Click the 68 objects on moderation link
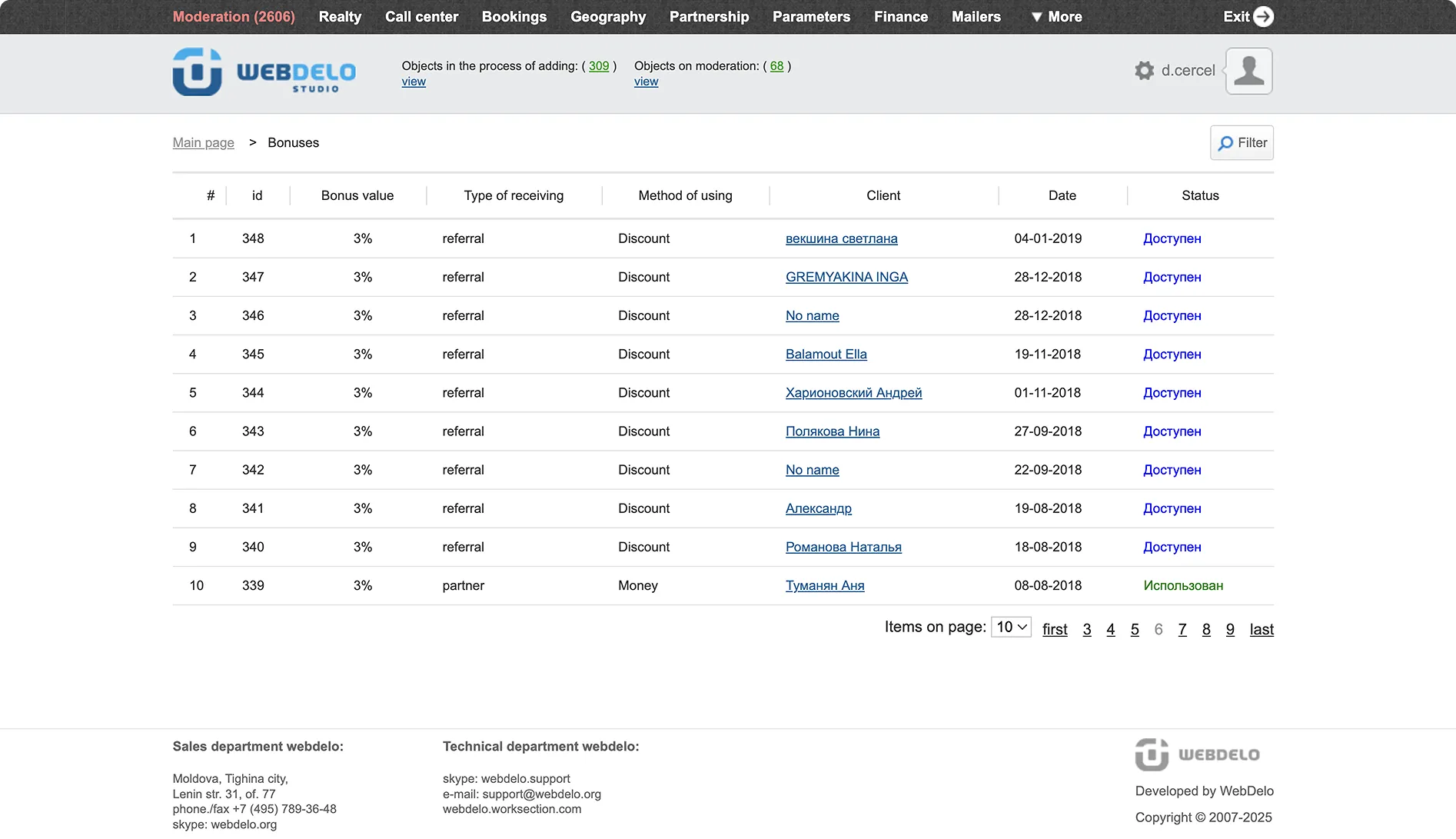This screenshot has width=1456, height=839. coord(776,66)
